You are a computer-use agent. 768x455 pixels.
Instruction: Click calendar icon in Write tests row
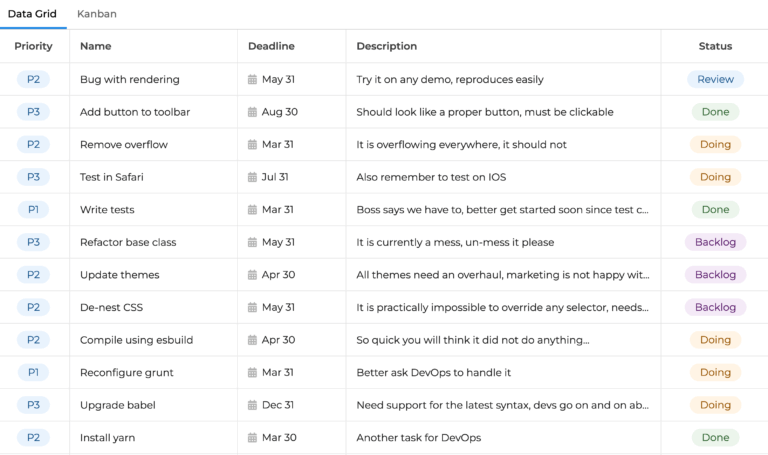click(252, 210)
